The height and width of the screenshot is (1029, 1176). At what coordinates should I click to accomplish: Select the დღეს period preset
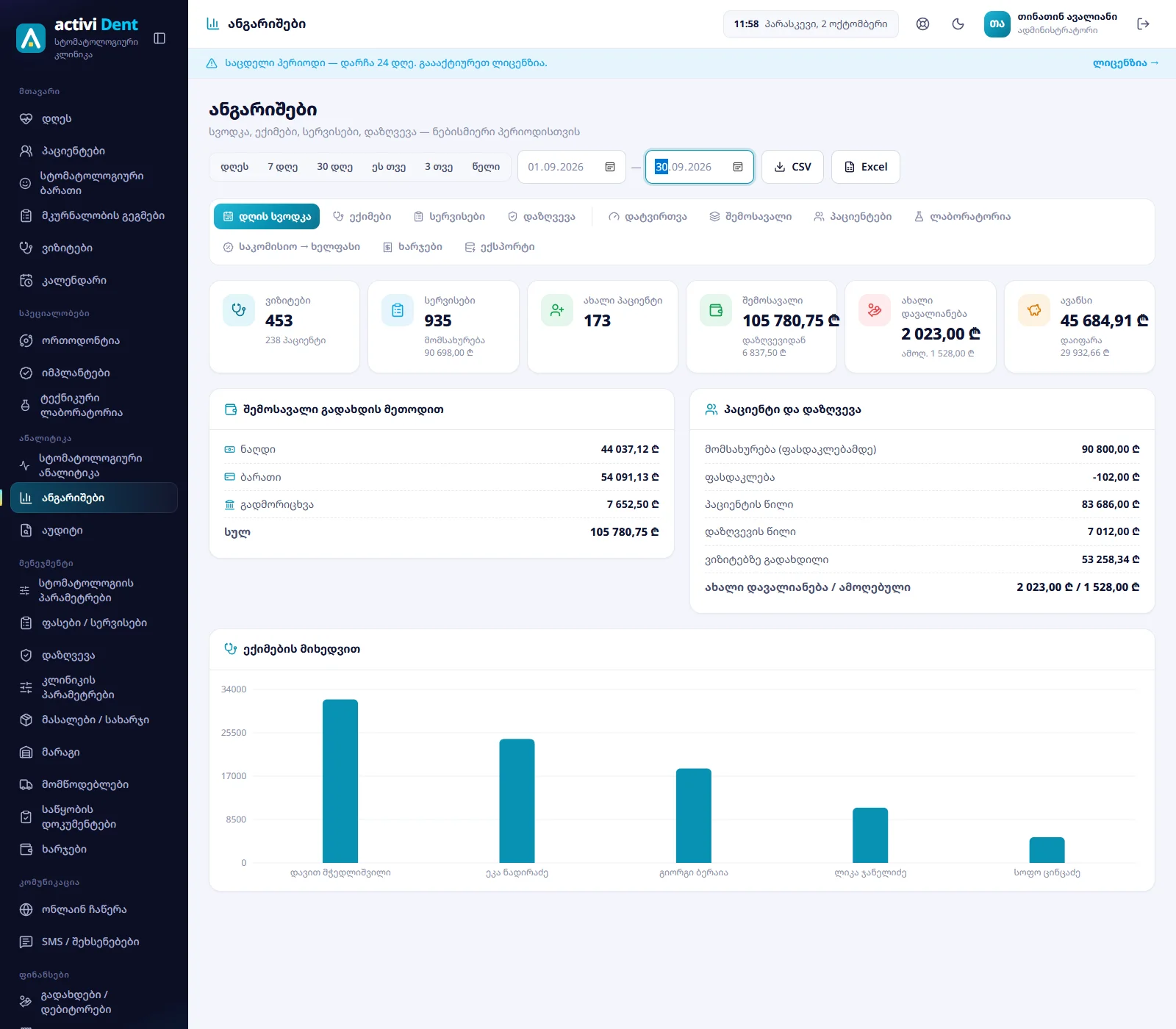point(234,167)
